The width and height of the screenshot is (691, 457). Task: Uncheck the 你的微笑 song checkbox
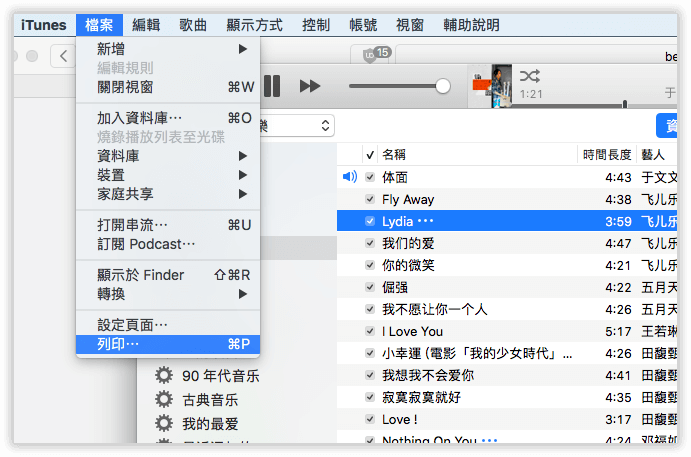tap(370, 265)
